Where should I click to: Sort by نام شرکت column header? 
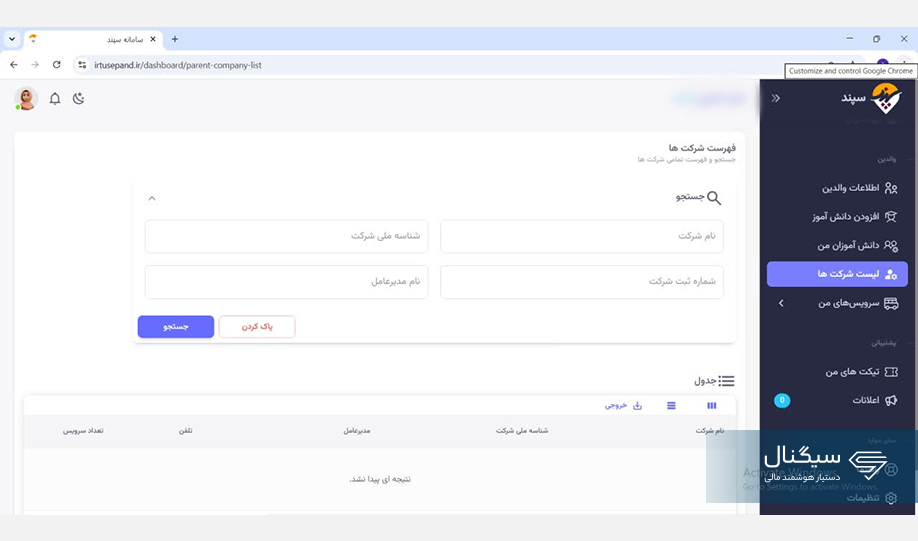710,431
